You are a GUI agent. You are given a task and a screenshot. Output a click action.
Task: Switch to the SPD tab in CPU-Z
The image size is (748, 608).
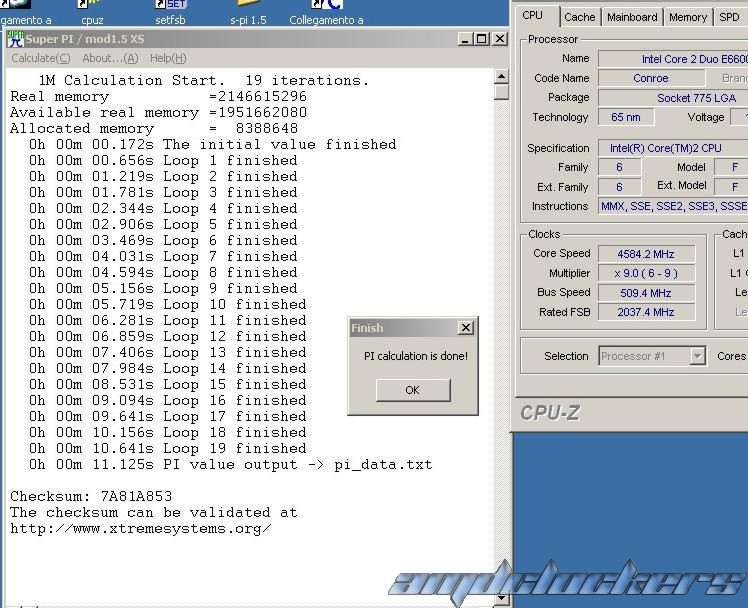point(730,17)
